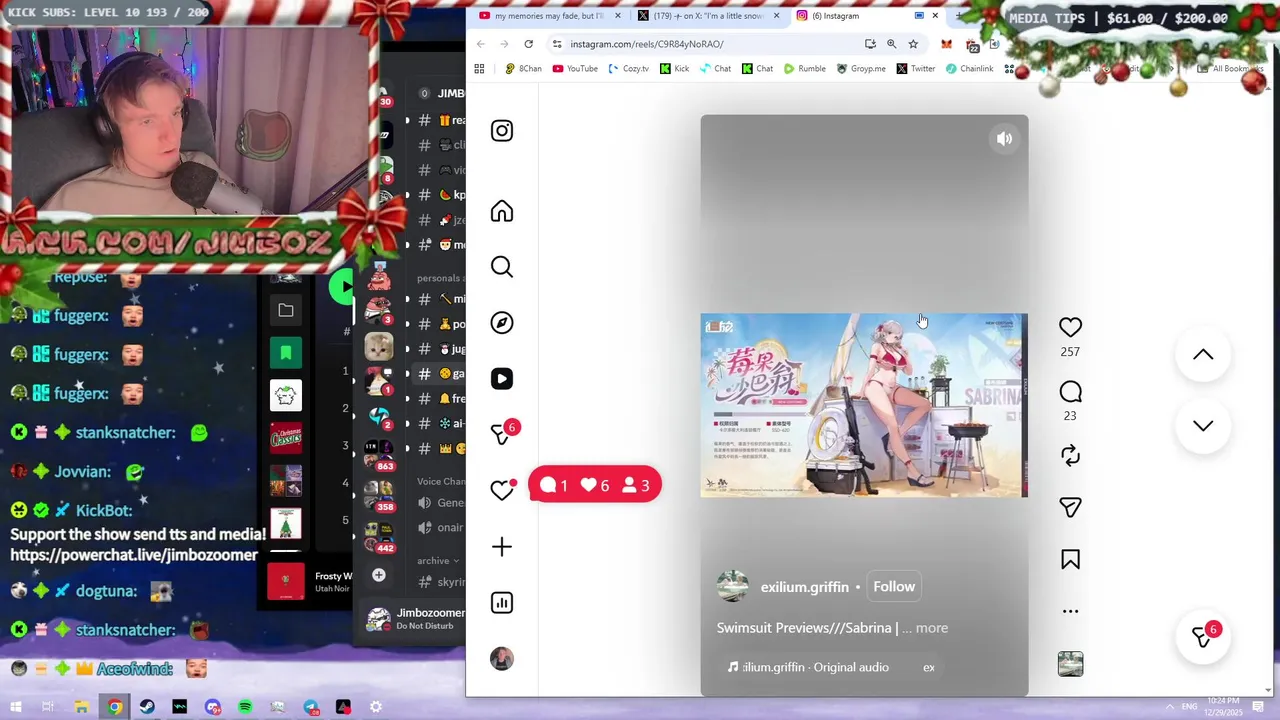This screenshot has width=1280, height=720.
Task: Open Rumble bookmark
Action: click(804, 69)
